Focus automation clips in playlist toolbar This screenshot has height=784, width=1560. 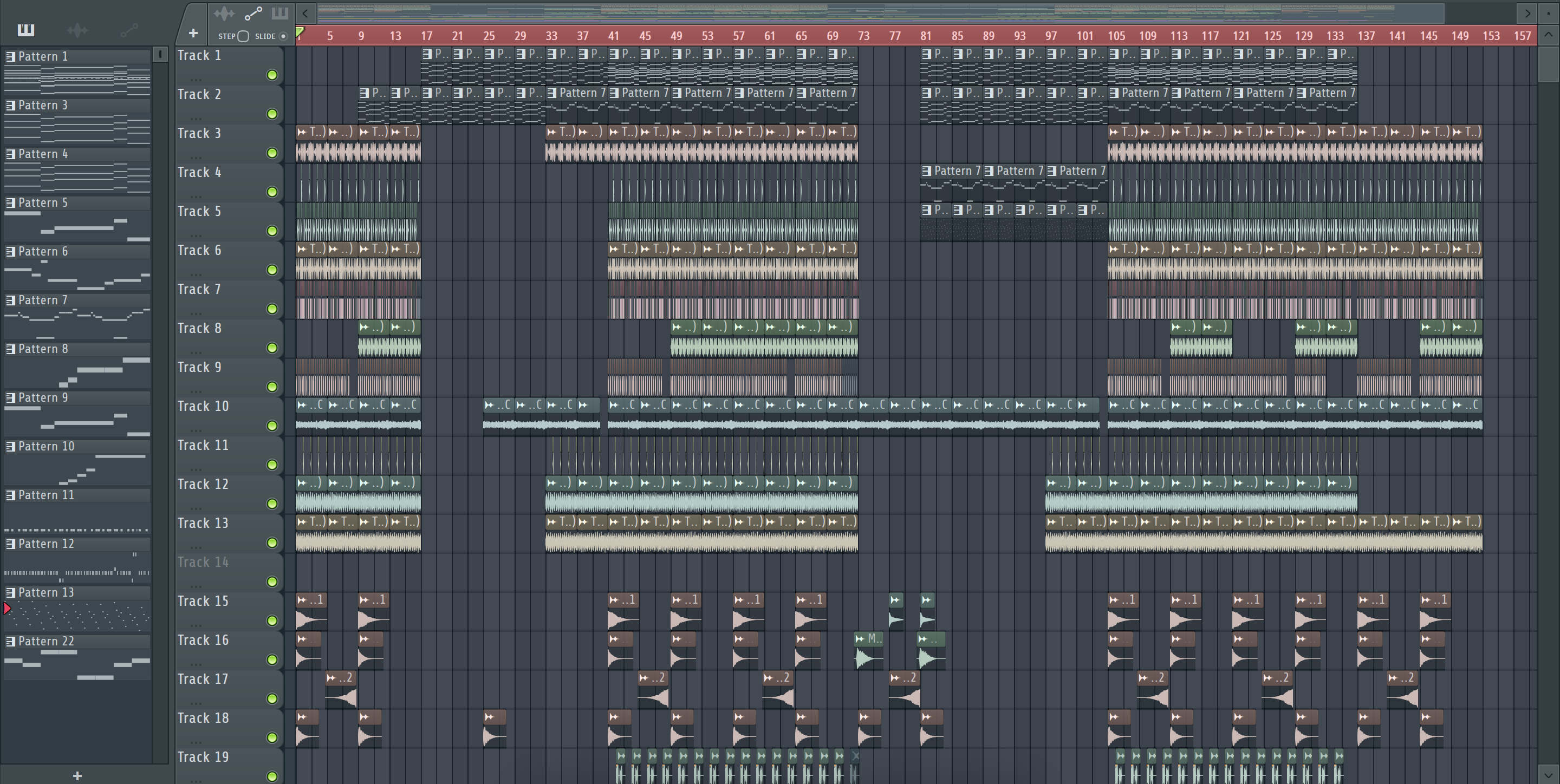tap(253, 14)
